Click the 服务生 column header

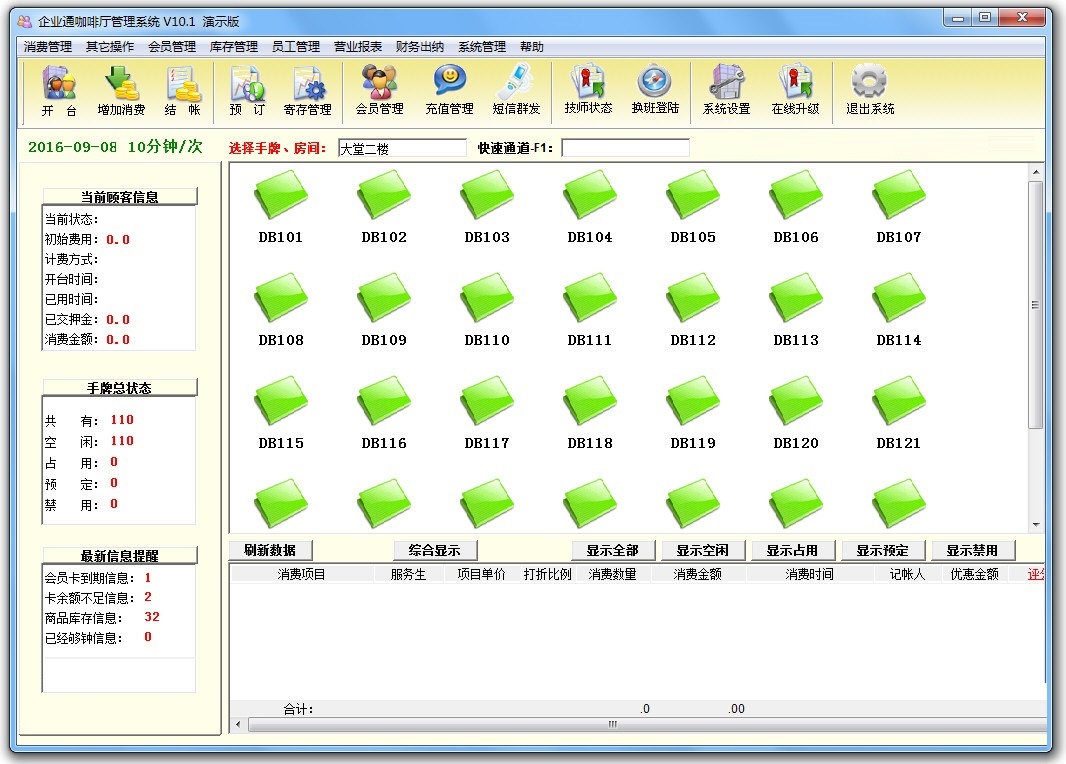click(x=408, y=574)
